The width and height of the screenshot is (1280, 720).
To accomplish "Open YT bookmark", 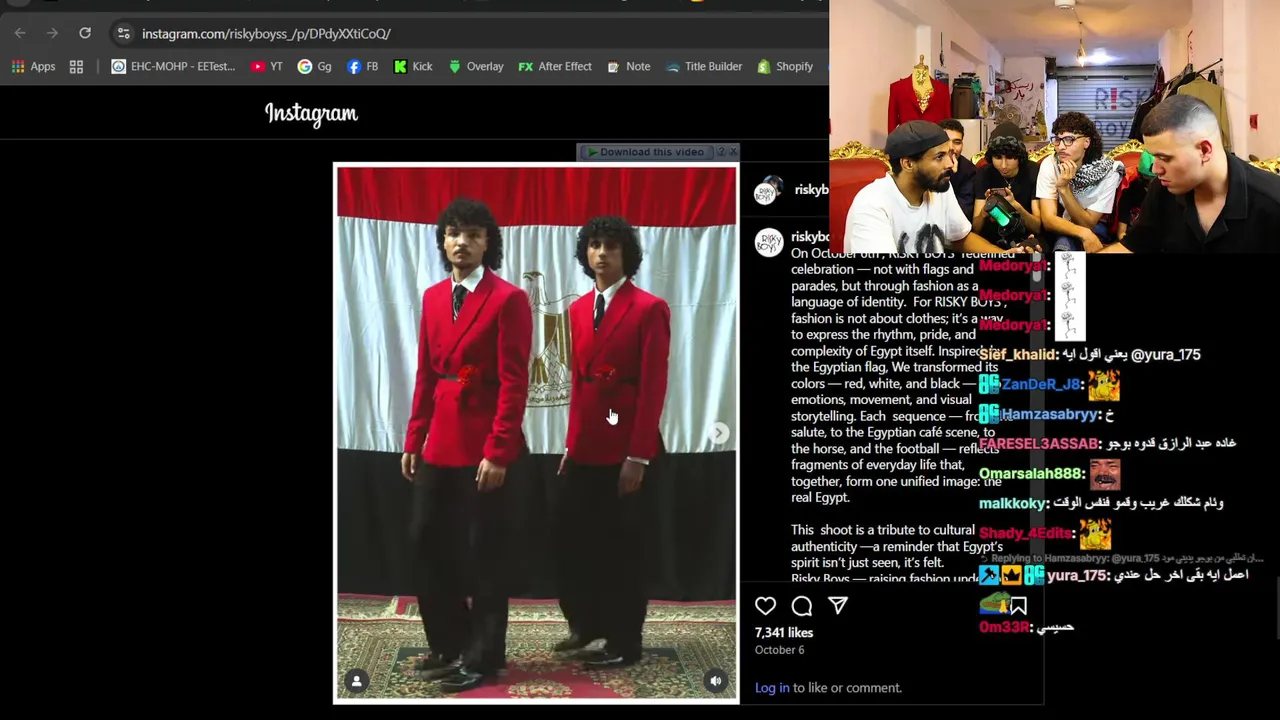I will coord(267,66).
